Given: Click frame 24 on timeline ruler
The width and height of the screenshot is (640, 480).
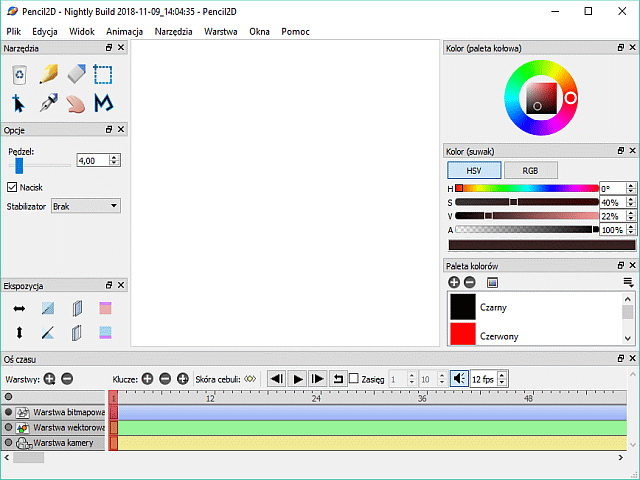Looking at the screenshot, I should [x=316, y=398].
